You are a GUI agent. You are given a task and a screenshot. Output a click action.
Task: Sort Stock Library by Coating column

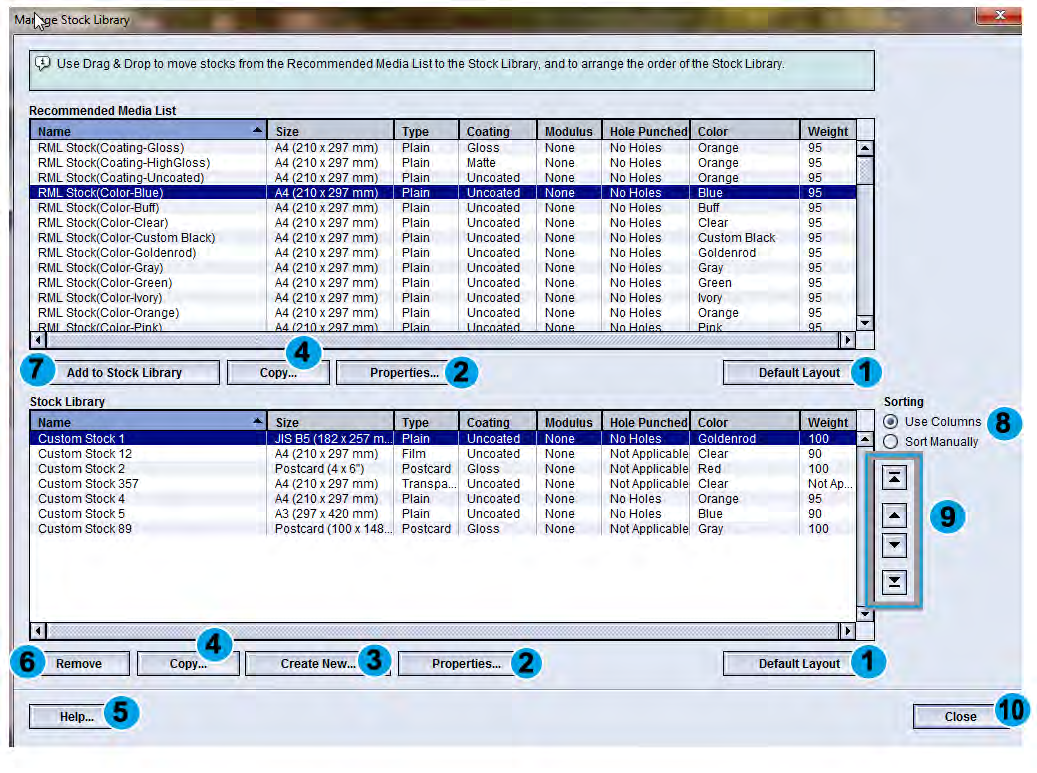tap(497, 422)
